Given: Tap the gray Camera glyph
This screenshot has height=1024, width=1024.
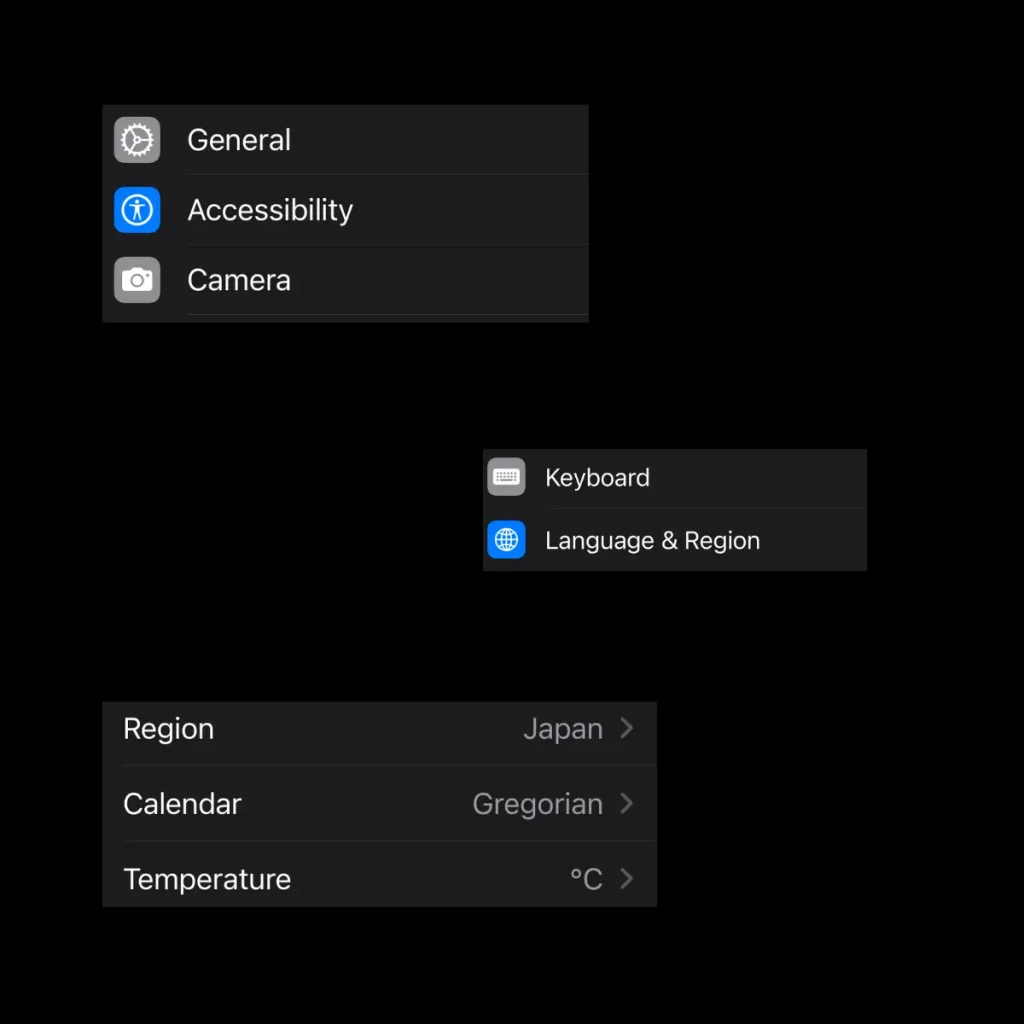Looking at the screenshot, I should 137,280.
